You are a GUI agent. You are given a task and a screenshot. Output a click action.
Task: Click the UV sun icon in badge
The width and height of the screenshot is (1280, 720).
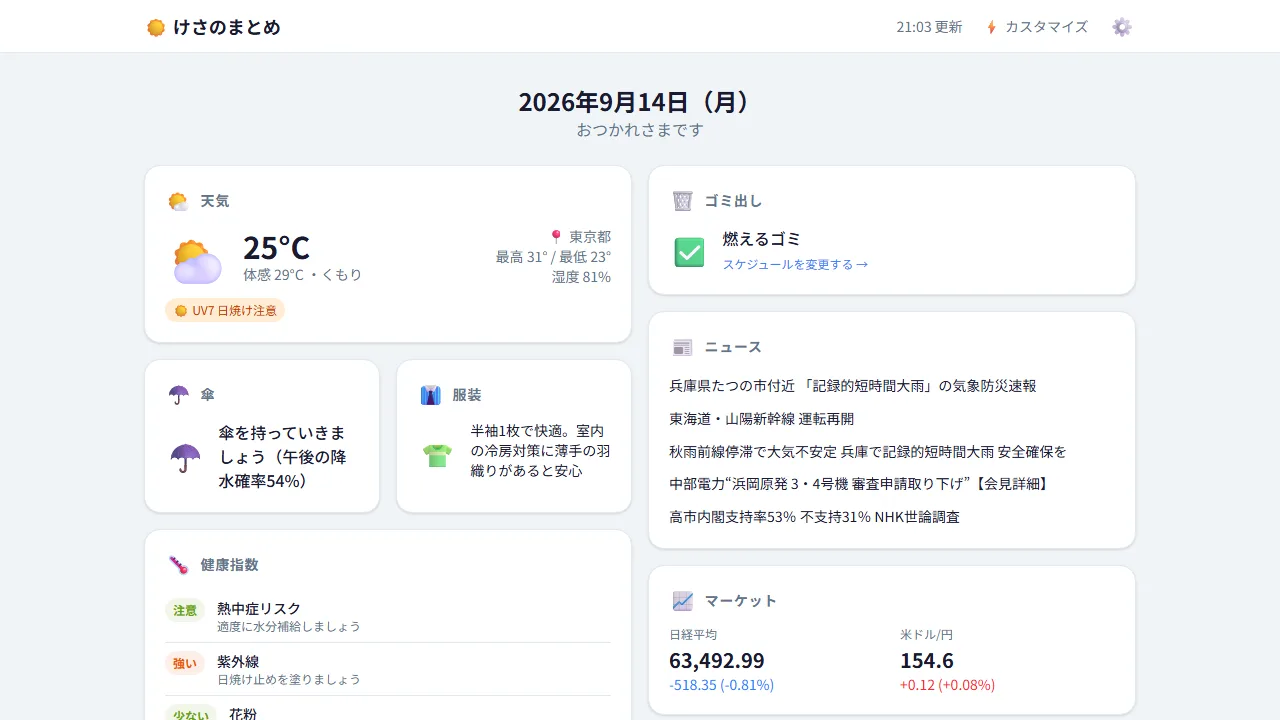click(181, 311)
